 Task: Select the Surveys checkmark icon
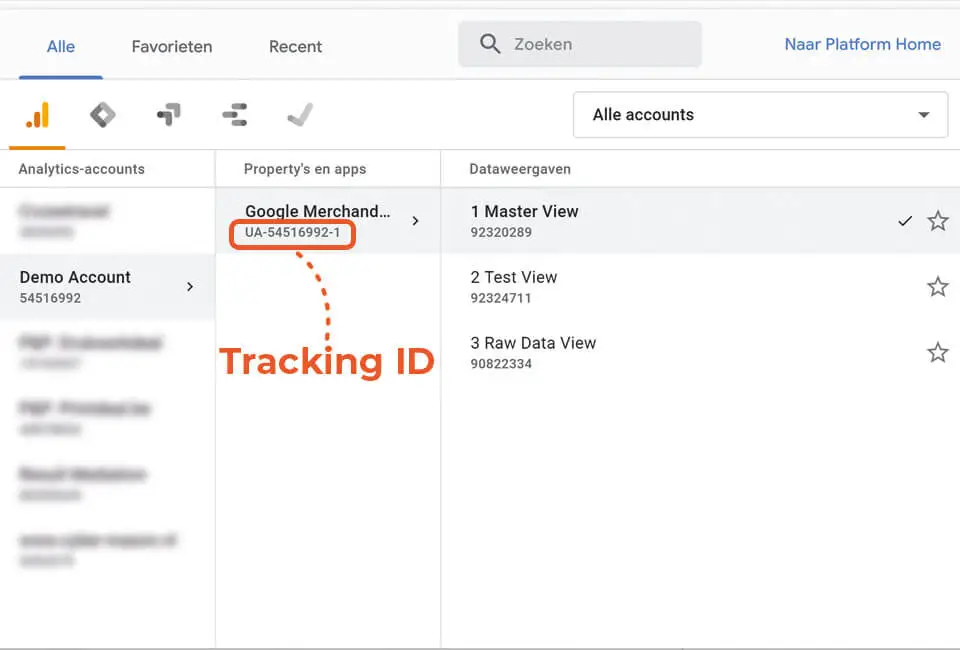pyautogui.click(x=300, y=114)
